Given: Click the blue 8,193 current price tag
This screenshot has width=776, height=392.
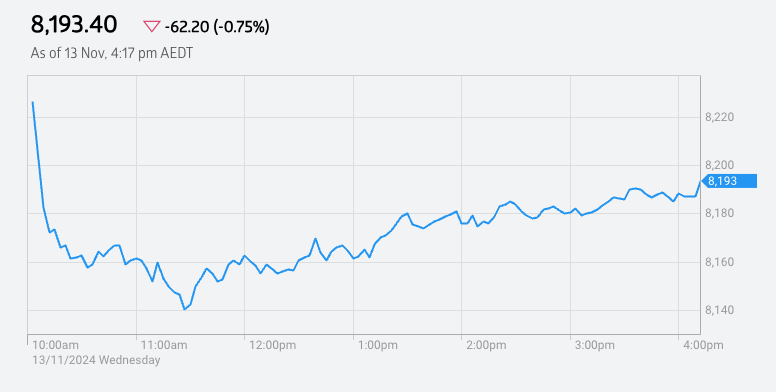Looking at the screenshot, I should click(728, 181).
